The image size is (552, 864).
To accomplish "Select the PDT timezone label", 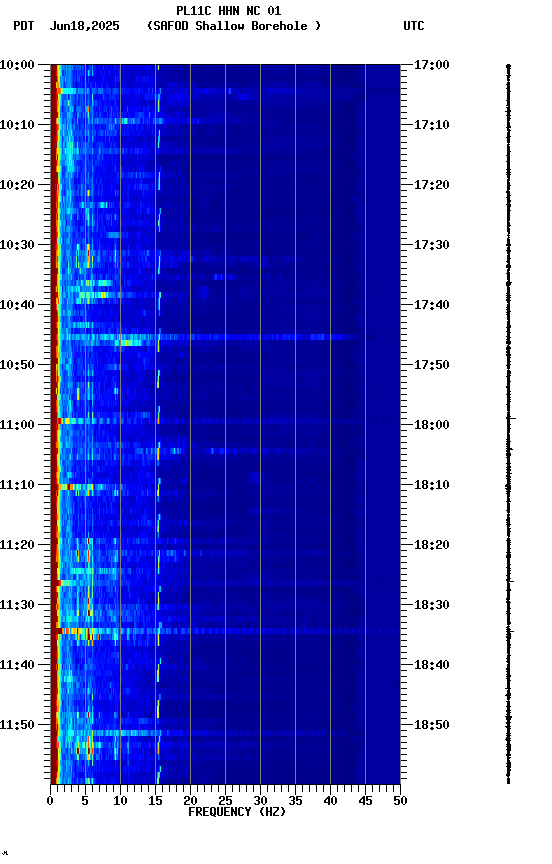I will pos(24,26).
